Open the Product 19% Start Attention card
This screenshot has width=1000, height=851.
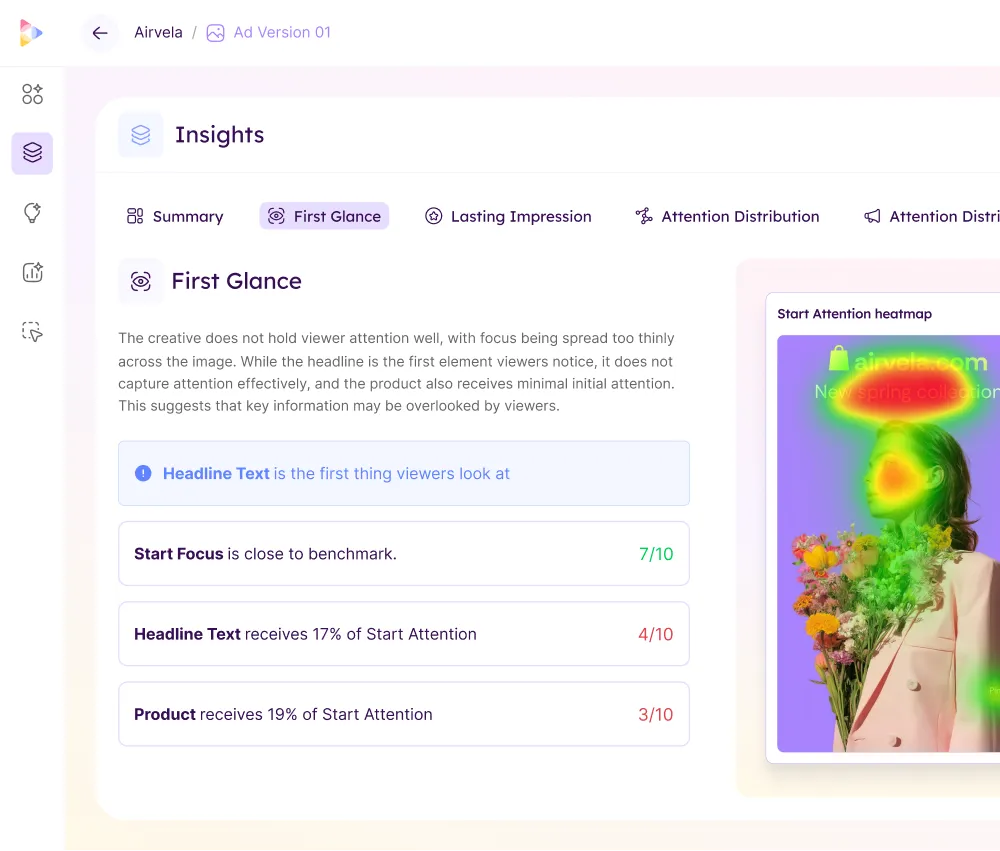point(404,714)
